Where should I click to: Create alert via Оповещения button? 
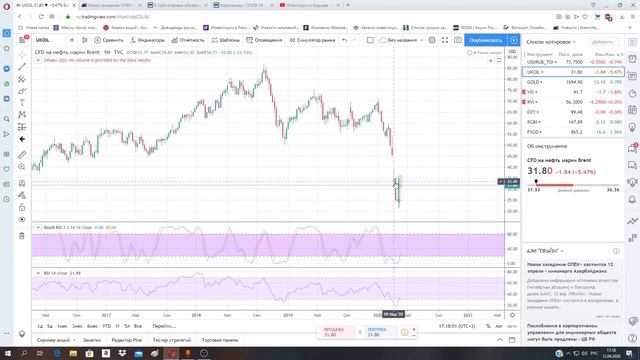(x=264, y=40)
